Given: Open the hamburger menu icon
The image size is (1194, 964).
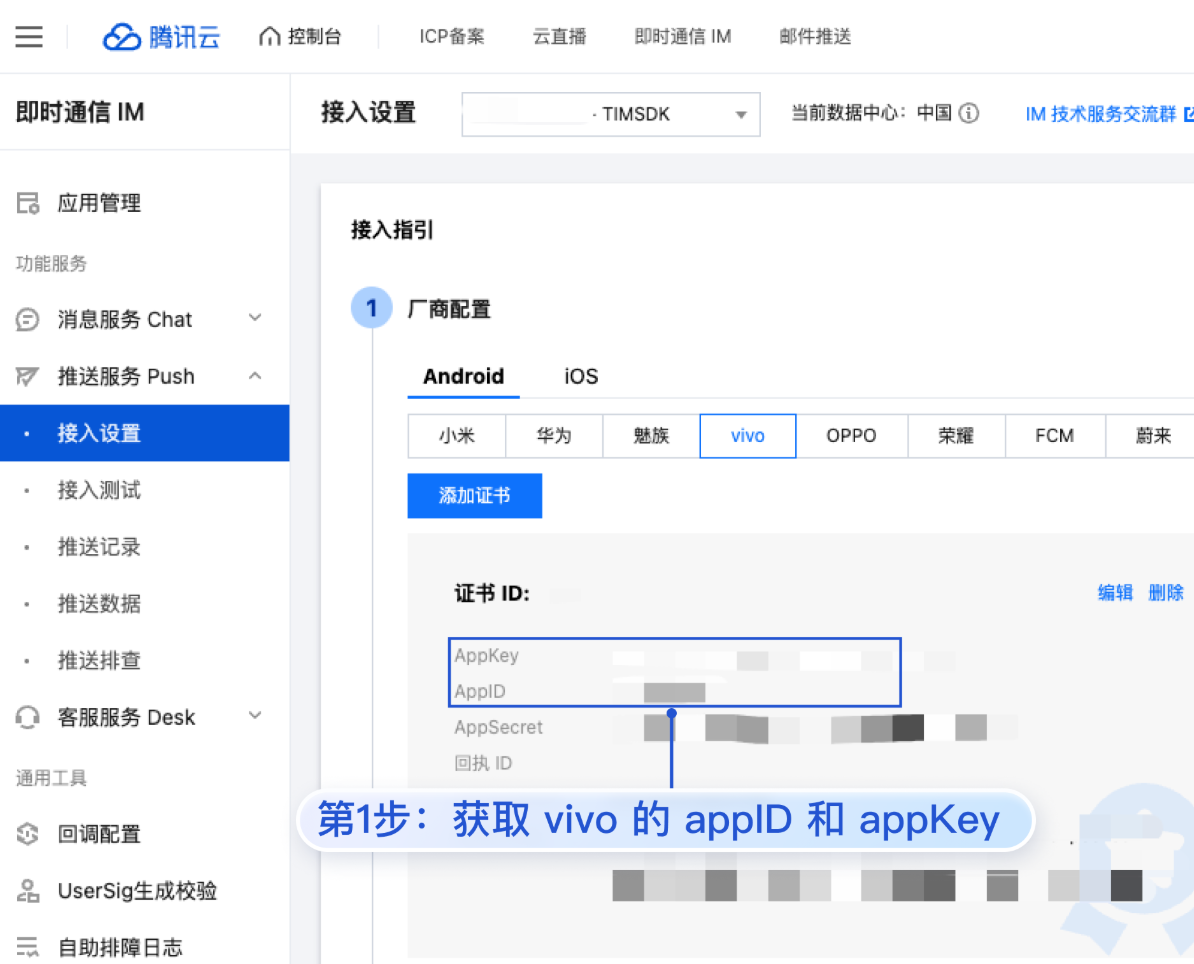Looking at the screenshot, I should point(29,37).
